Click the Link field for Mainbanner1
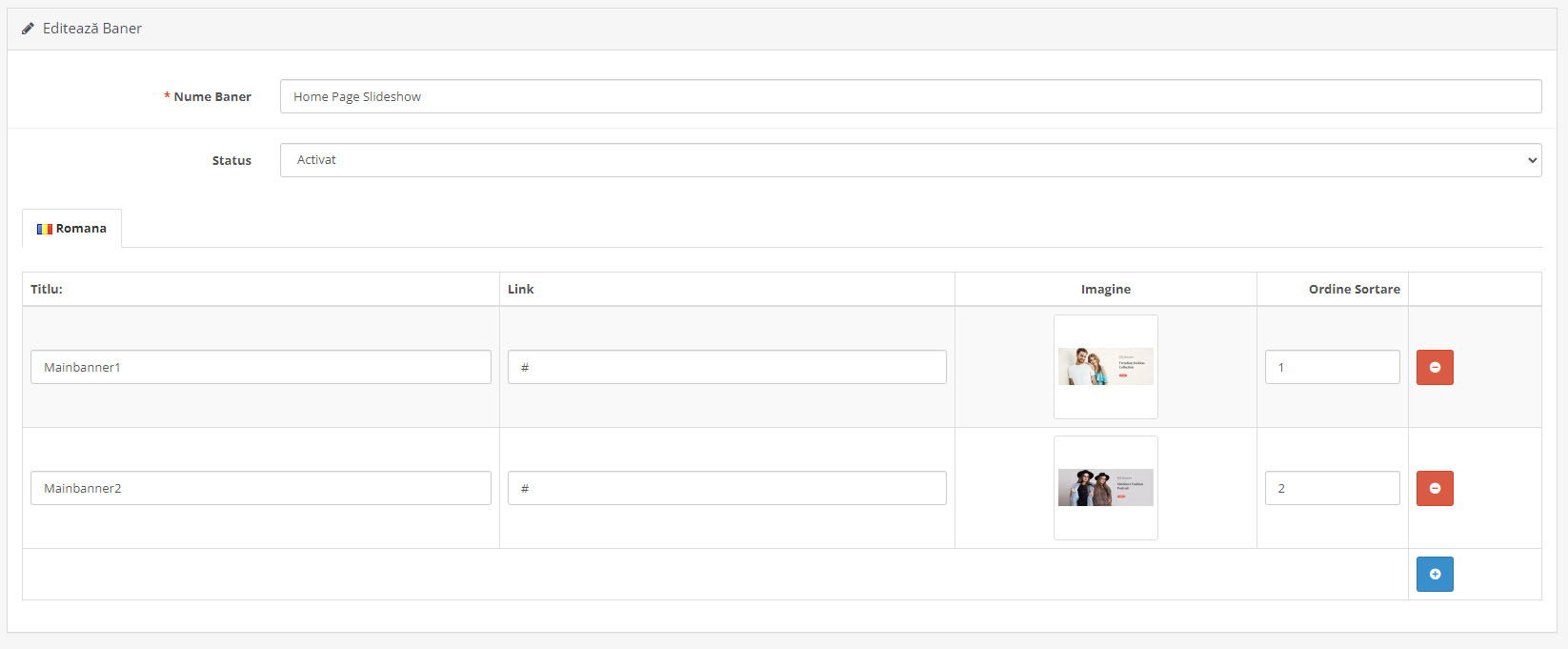The image size is (1568, 649). tap(727, 367)
